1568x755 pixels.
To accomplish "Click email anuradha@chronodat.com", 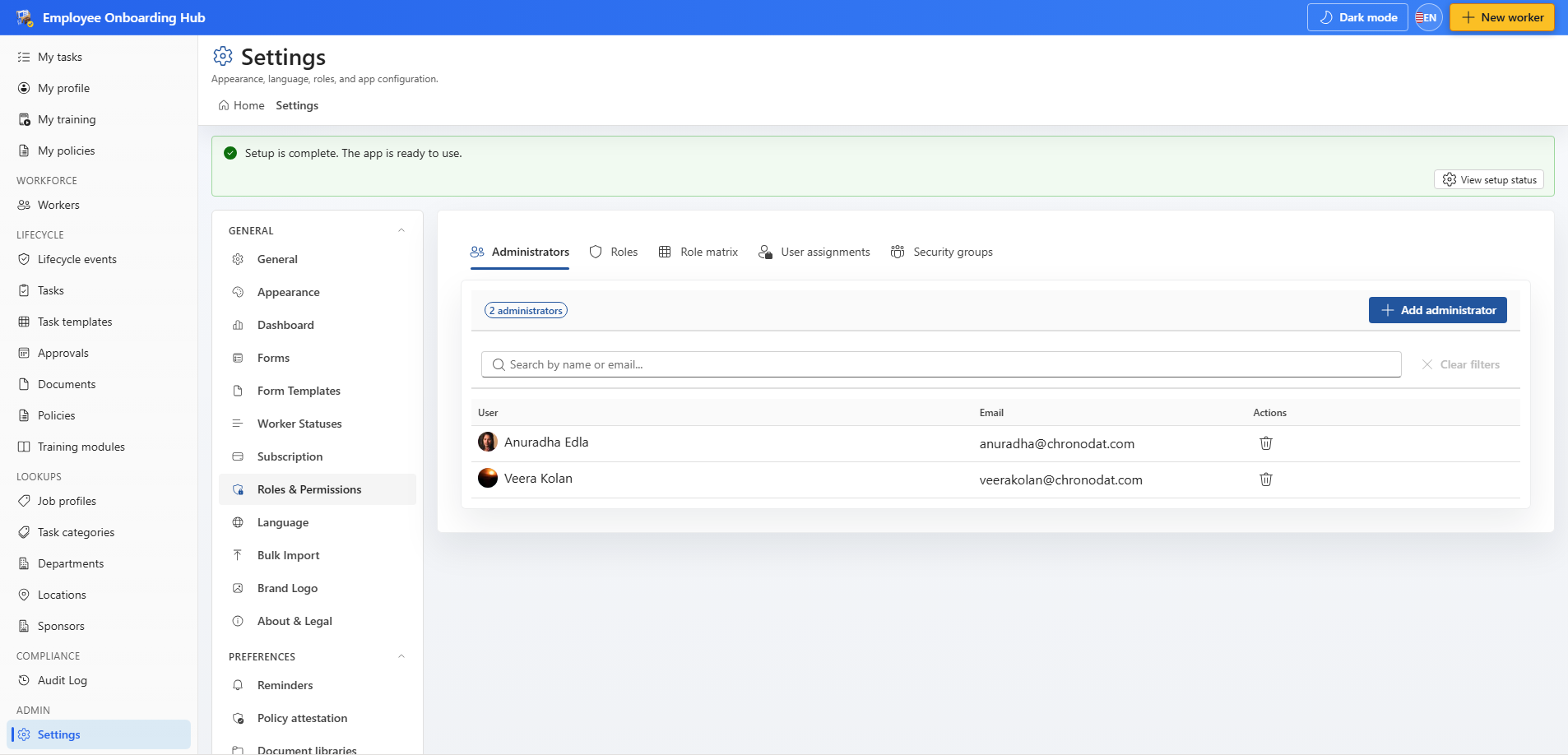I will (1057, 443).
